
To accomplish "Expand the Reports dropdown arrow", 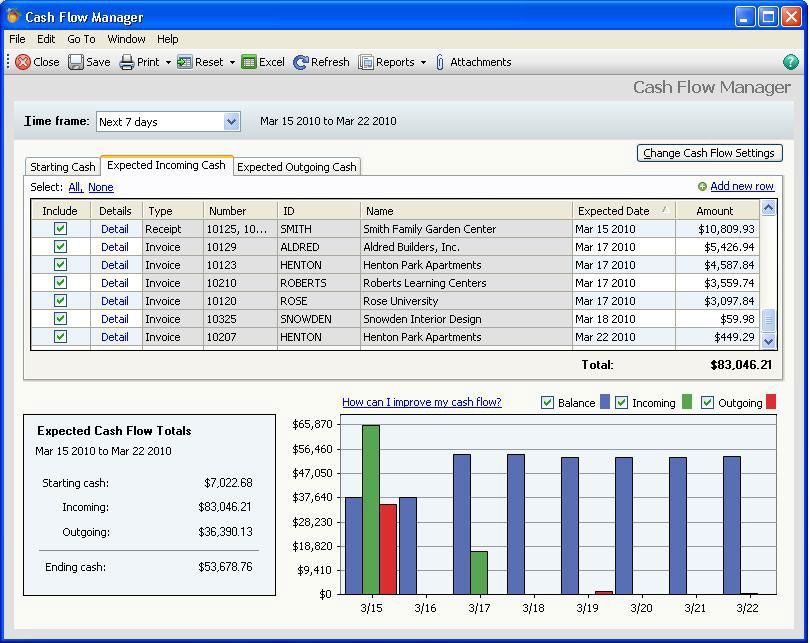I will click(423, 62).
